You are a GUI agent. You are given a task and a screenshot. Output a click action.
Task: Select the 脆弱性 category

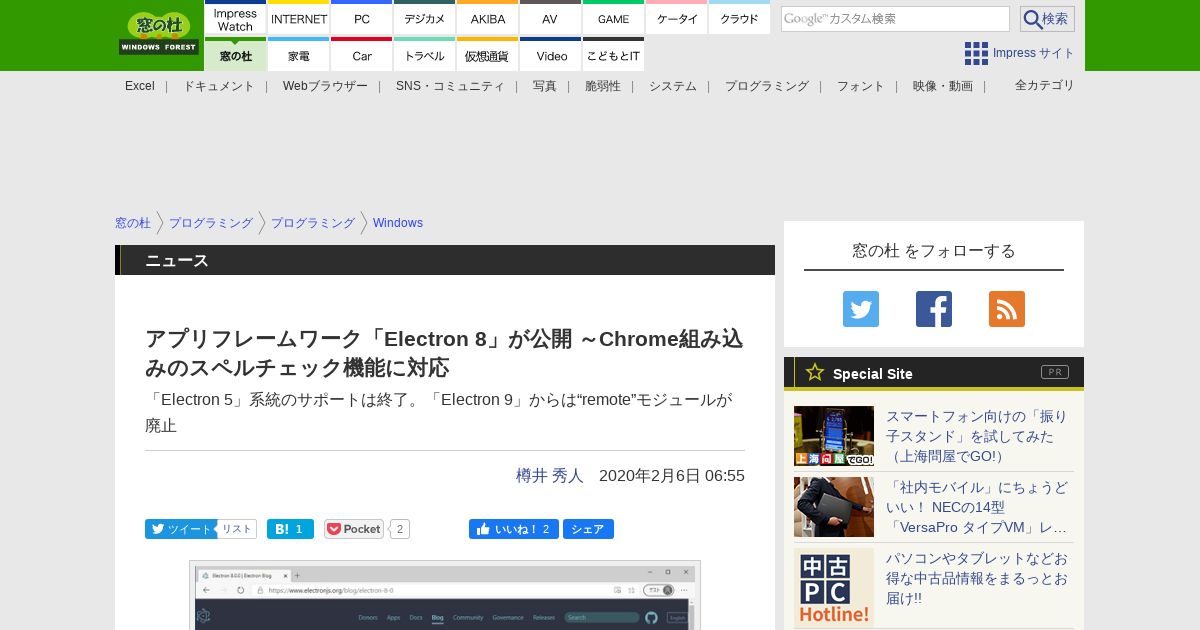603,86
